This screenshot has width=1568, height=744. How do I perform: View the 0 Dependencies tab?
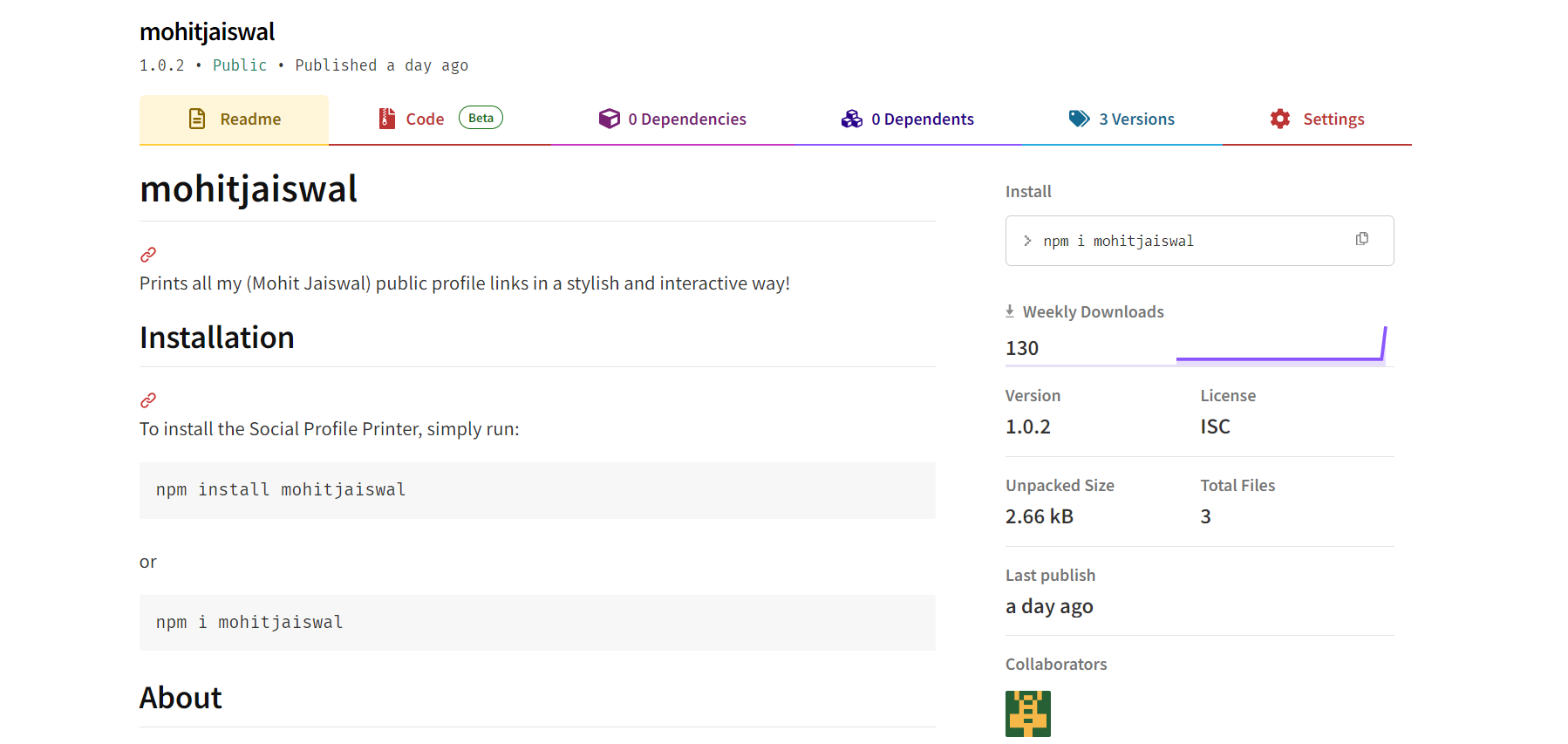pyautogui.click(x=672, y=119)
